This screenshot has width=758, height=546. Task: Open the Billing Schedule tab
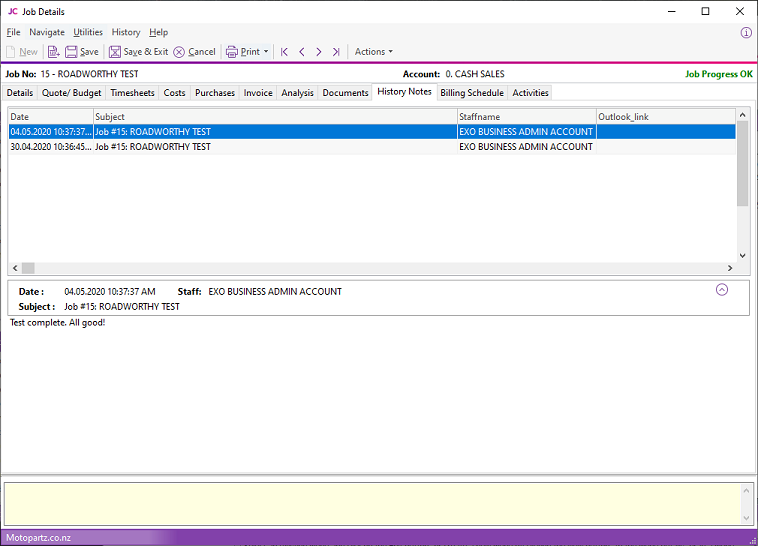[473, 93]
